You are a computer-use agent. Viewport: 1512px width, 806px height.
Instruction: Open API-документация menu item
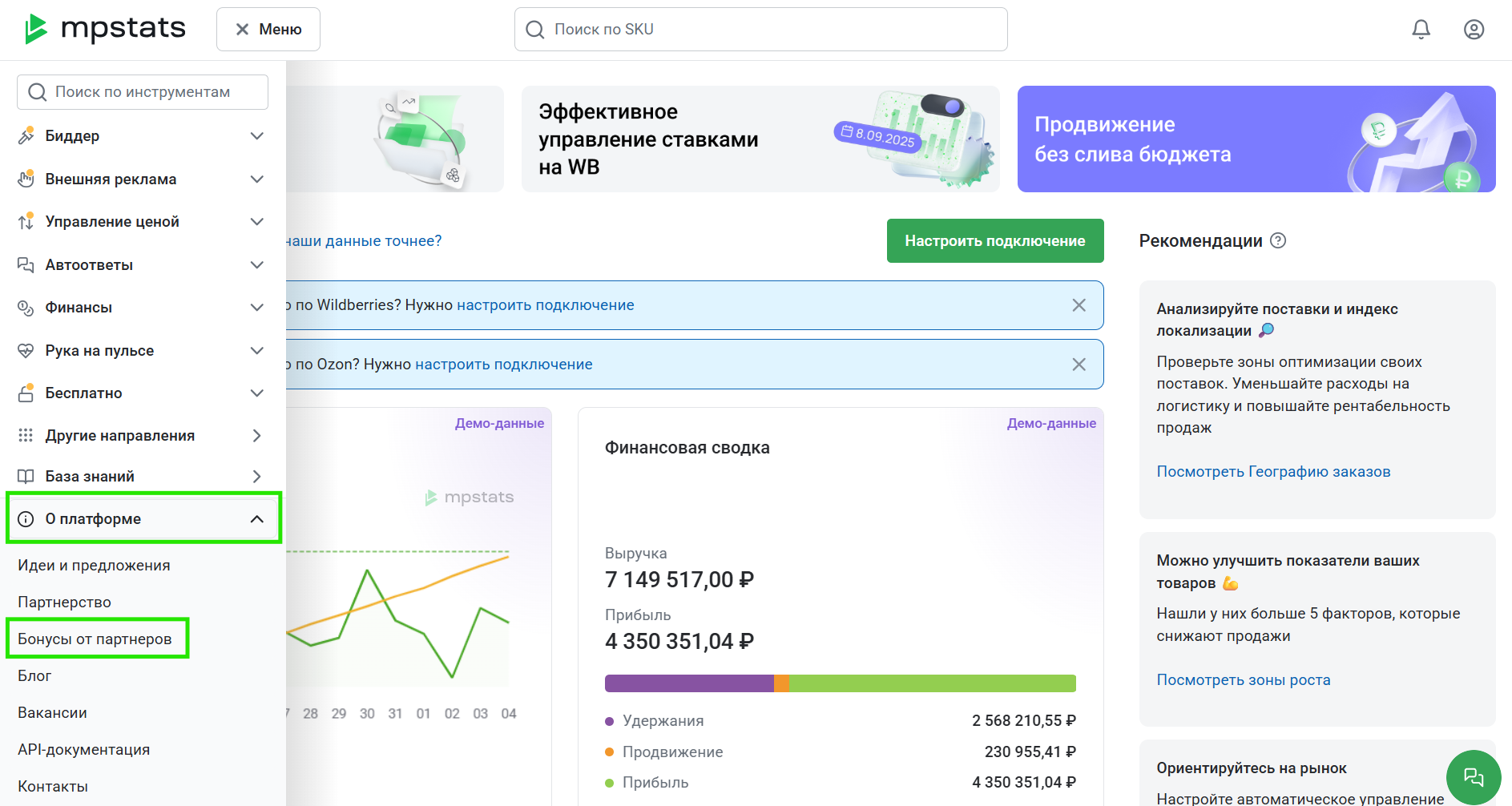point(84,749)
